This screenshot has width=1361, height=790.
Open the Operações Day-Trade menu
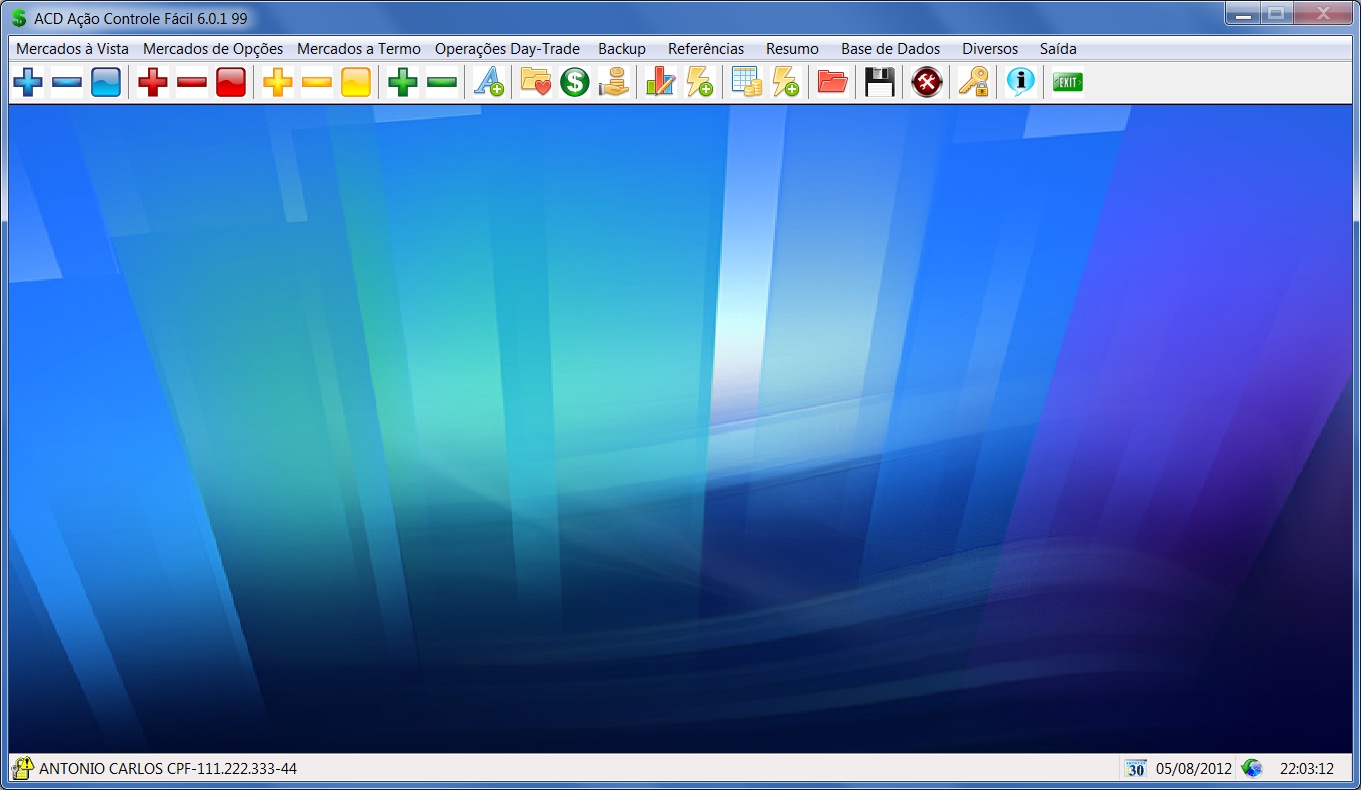tap(507, 48)
